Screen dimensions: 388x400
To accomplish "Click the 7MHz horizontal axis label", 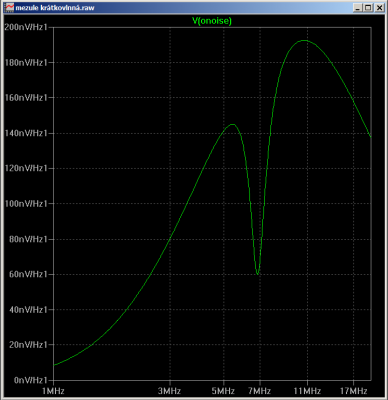I will (x=260, y=391).
